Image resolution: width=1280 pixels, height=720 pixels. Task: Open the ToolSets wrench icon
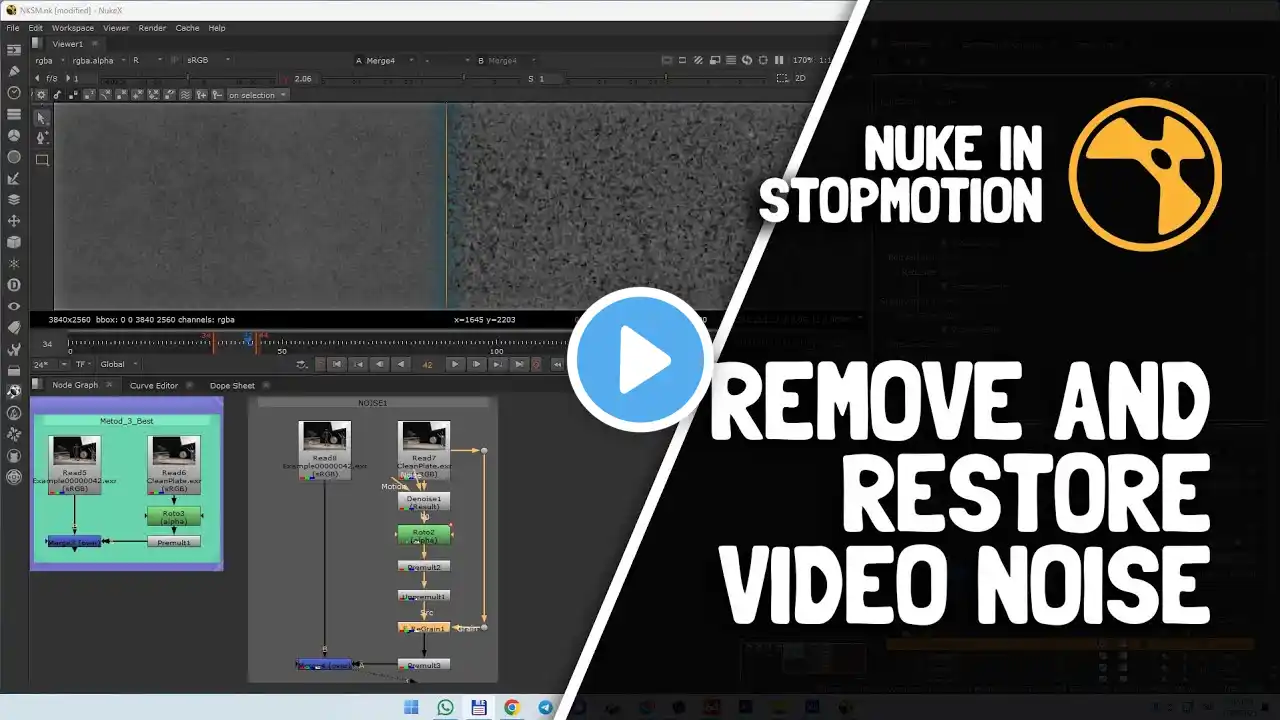click(14, 349)
